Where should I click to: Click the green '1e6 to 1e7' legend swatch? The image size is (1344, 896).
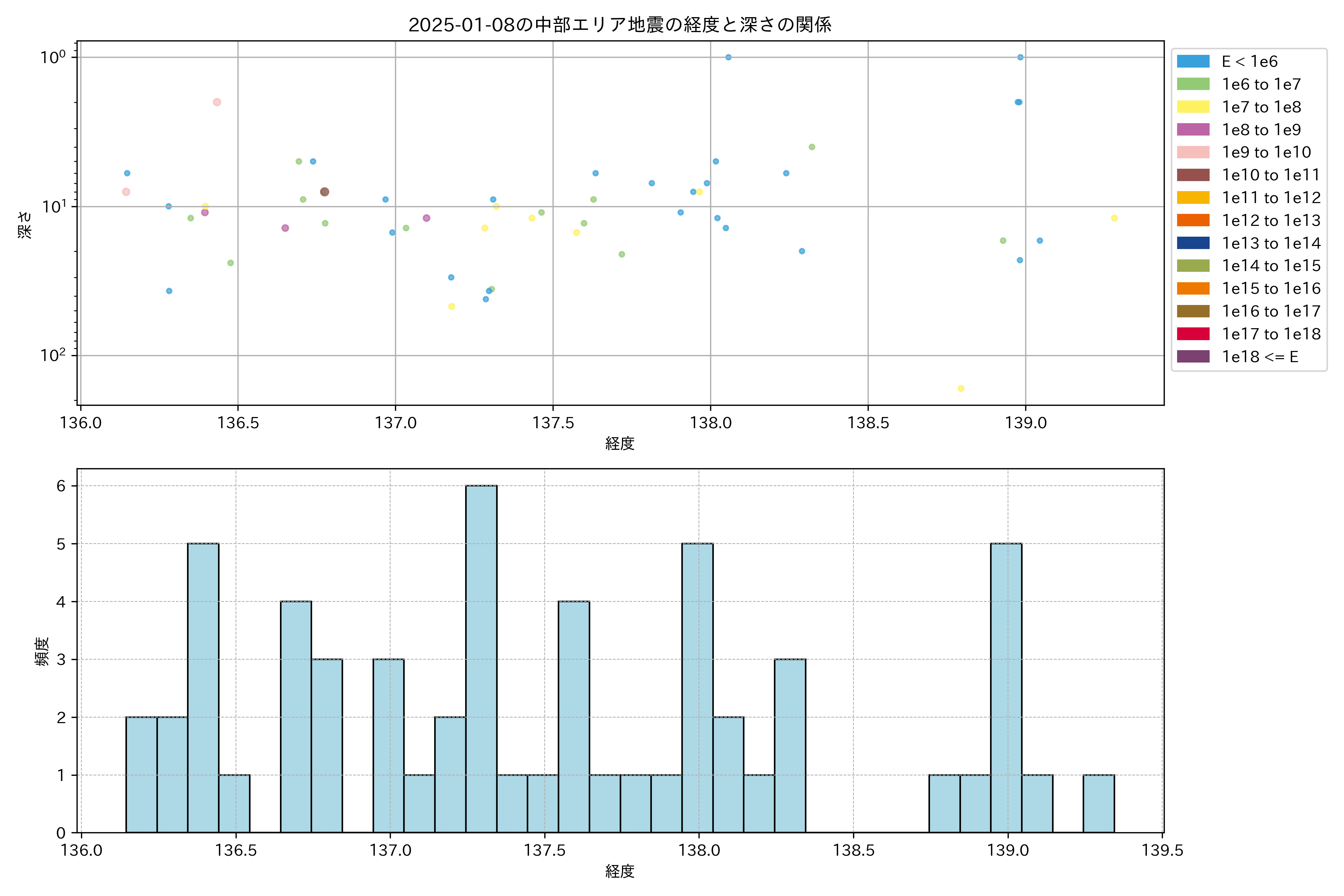pyautogui.click(x=1192, y=84)
